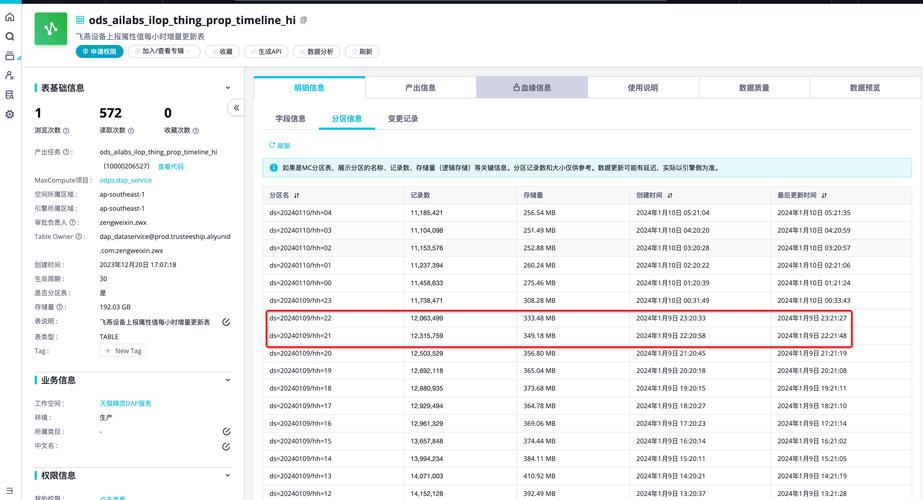Click help icon next to 收藏次数

pos(195,131)
